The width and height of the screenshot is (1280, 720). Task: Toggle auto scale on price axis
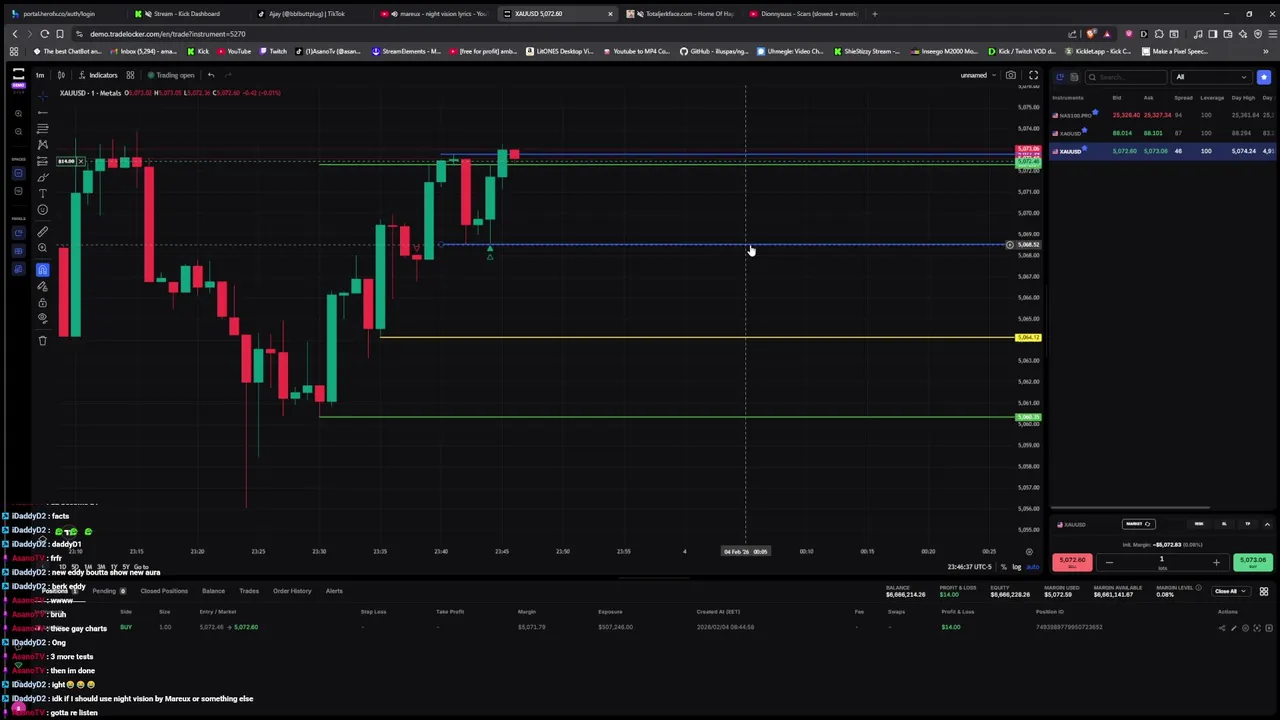point(1031,567)
